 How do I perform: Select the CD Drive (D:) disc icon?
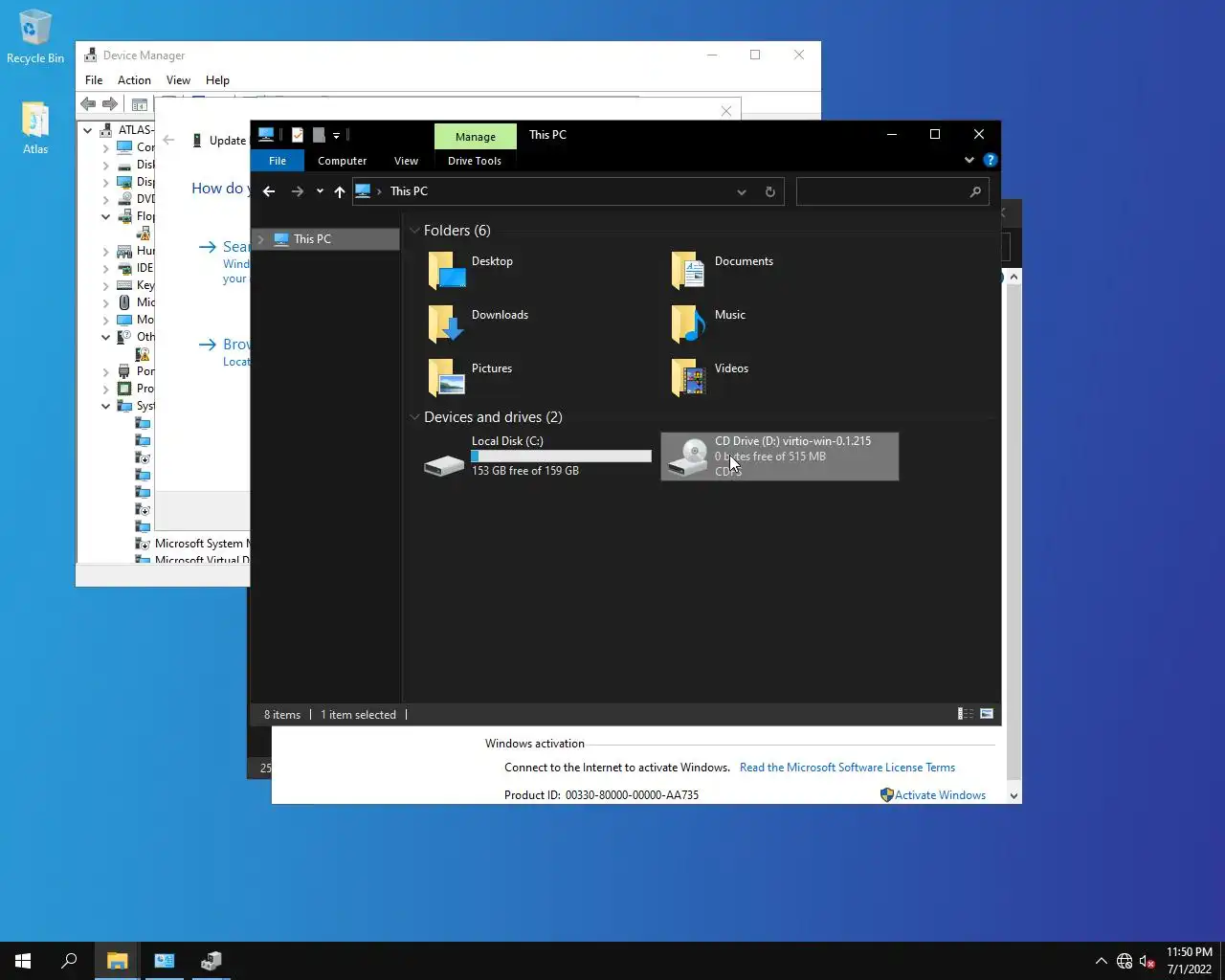click(x=687, y=457)
